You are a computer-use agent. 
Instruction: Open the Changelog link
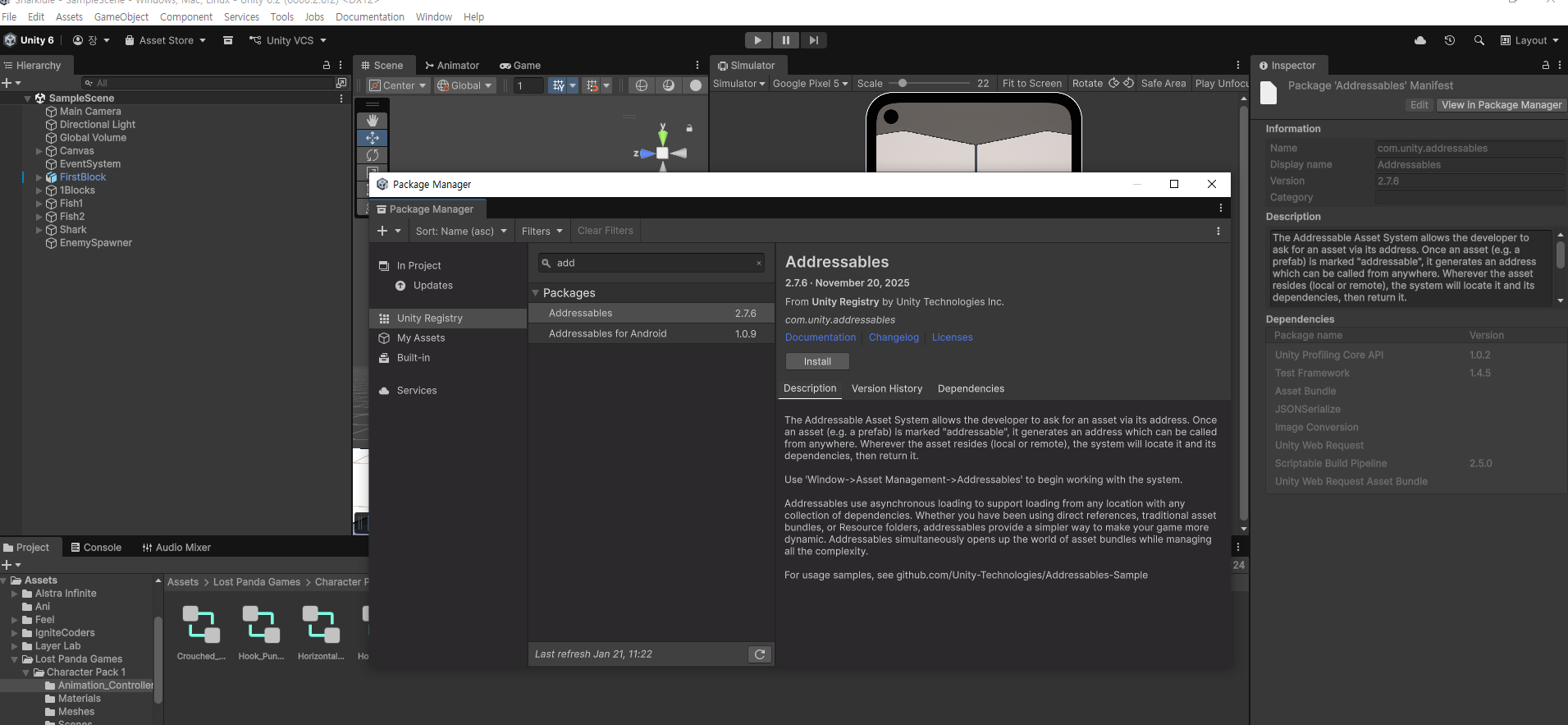(x=894, y=337)
